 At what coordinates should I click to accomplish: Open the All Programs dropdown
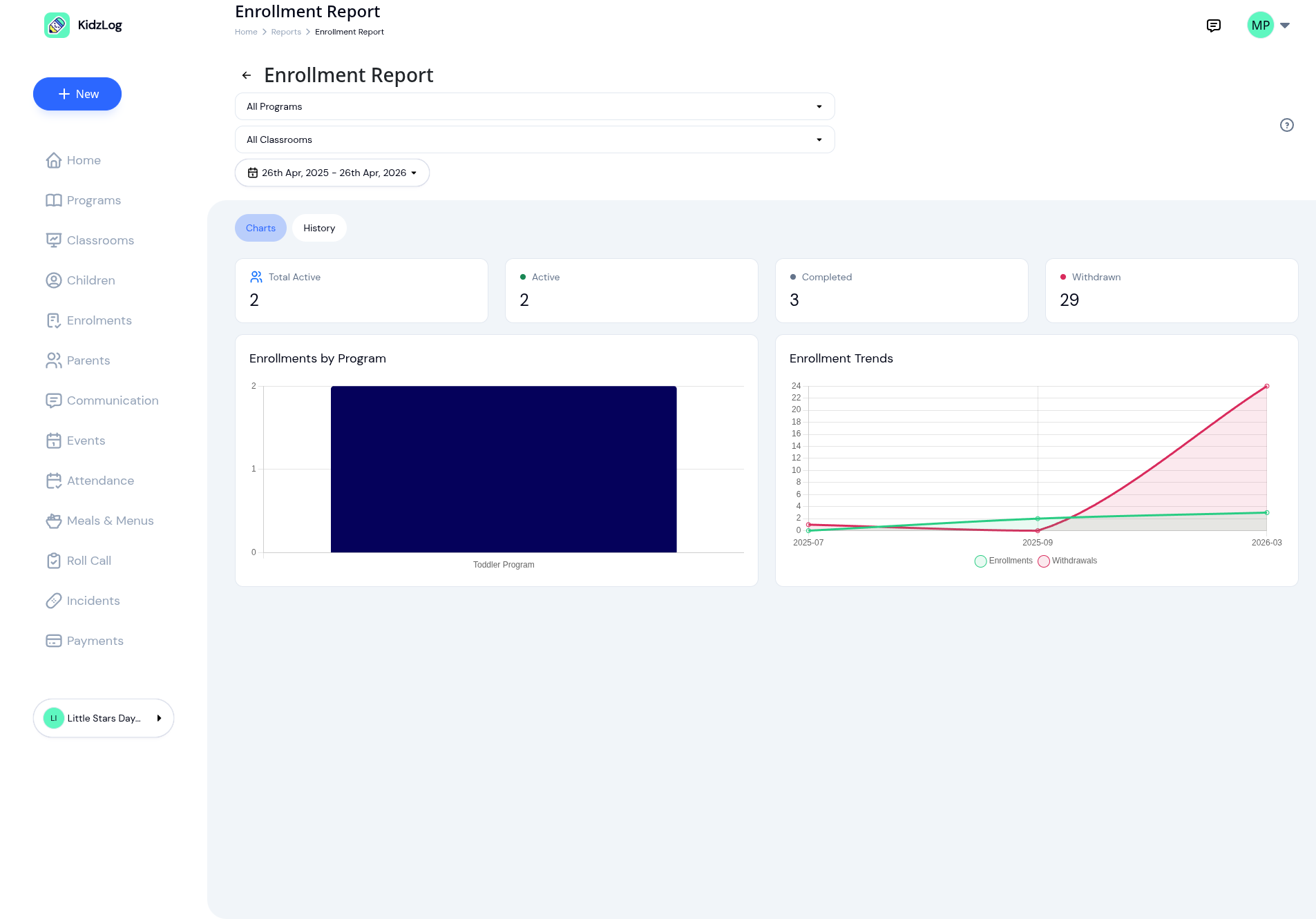535,106
